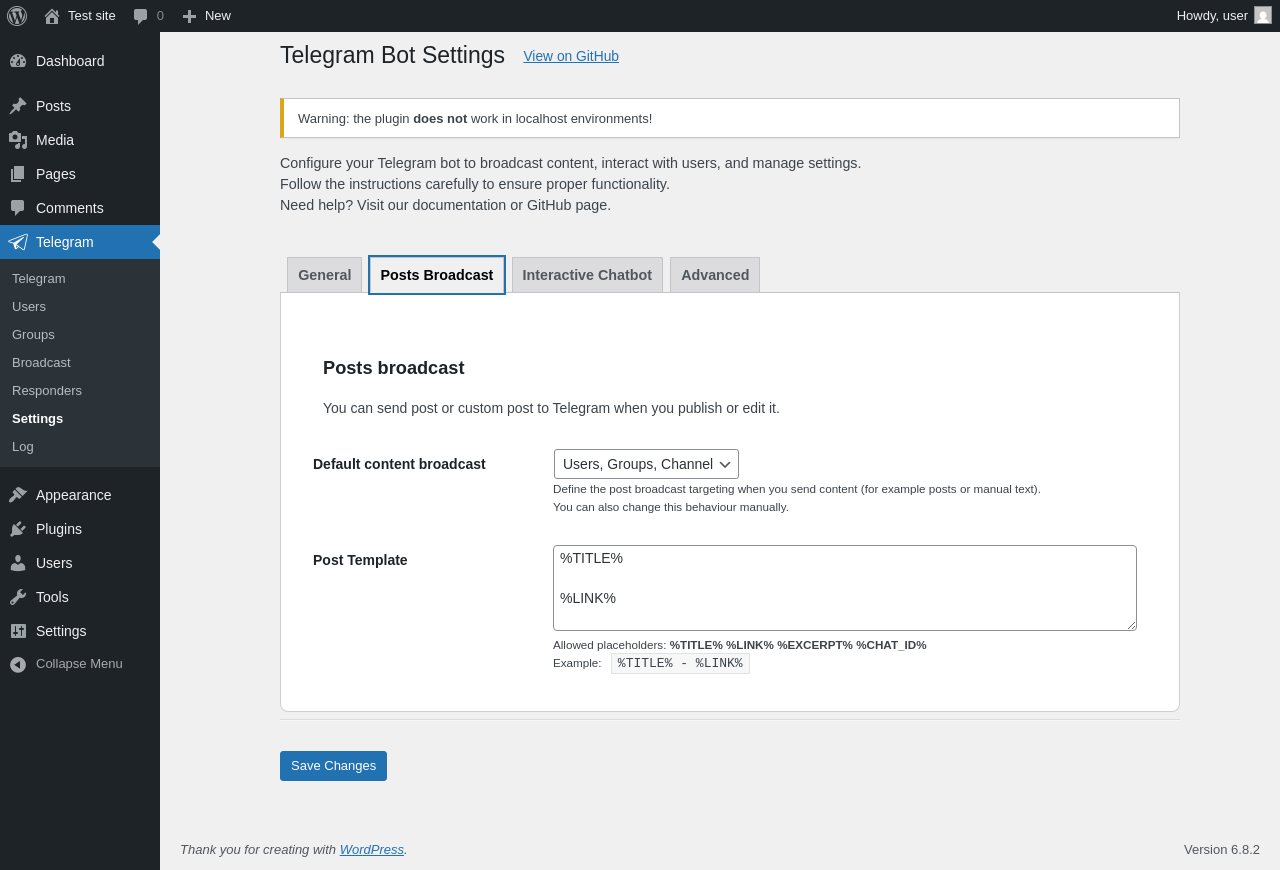Click the plus icon beside New

[189, 16]
